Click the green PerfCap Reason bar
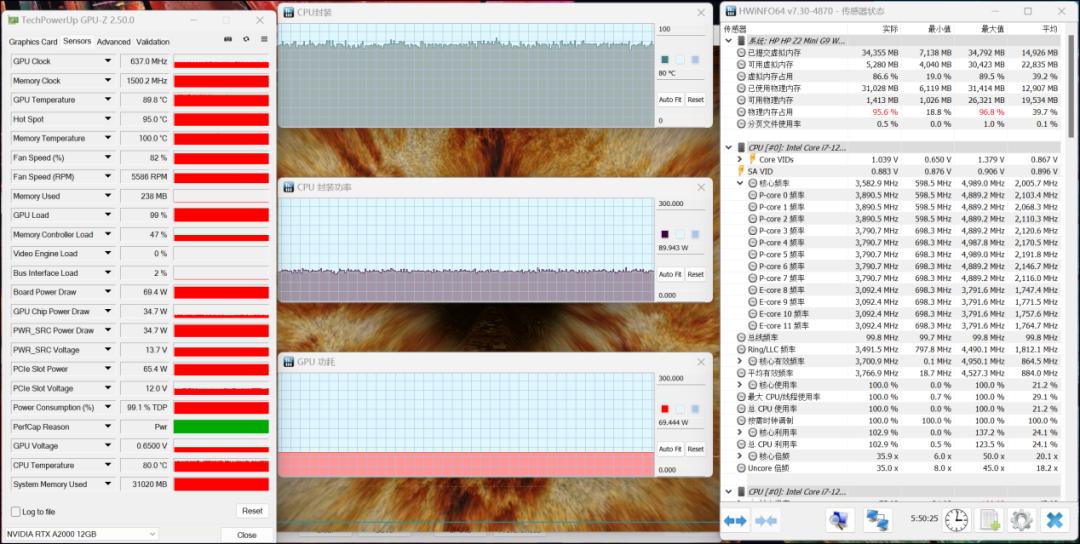The width and height of the screenshot is (1080, 544). tap(221, 427)
